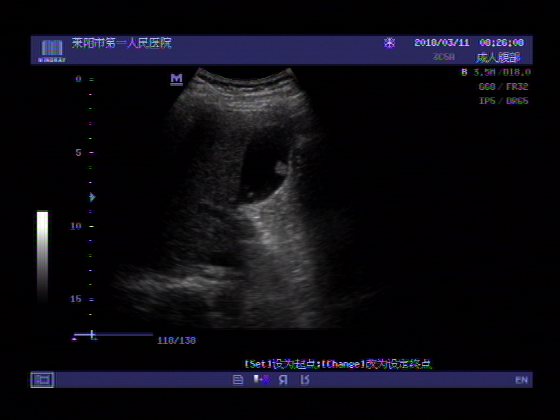The width and height of the screenshot is (560, 420).
Task: Click the cine frame position marker
Action: pos(92,335)
